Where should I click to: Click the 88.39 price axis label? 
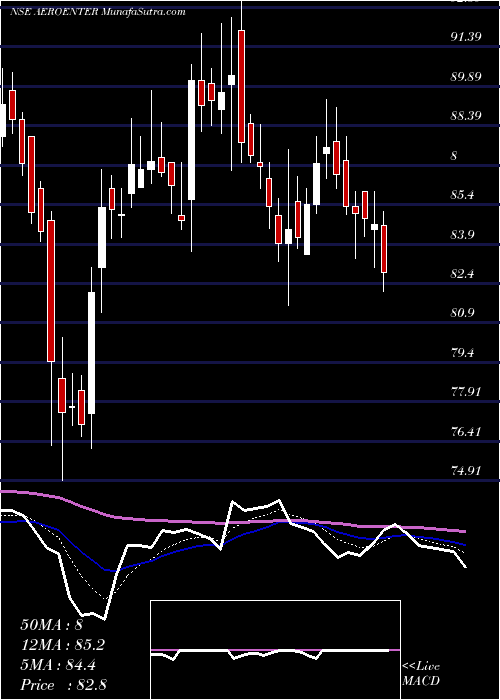click(466, 116)
